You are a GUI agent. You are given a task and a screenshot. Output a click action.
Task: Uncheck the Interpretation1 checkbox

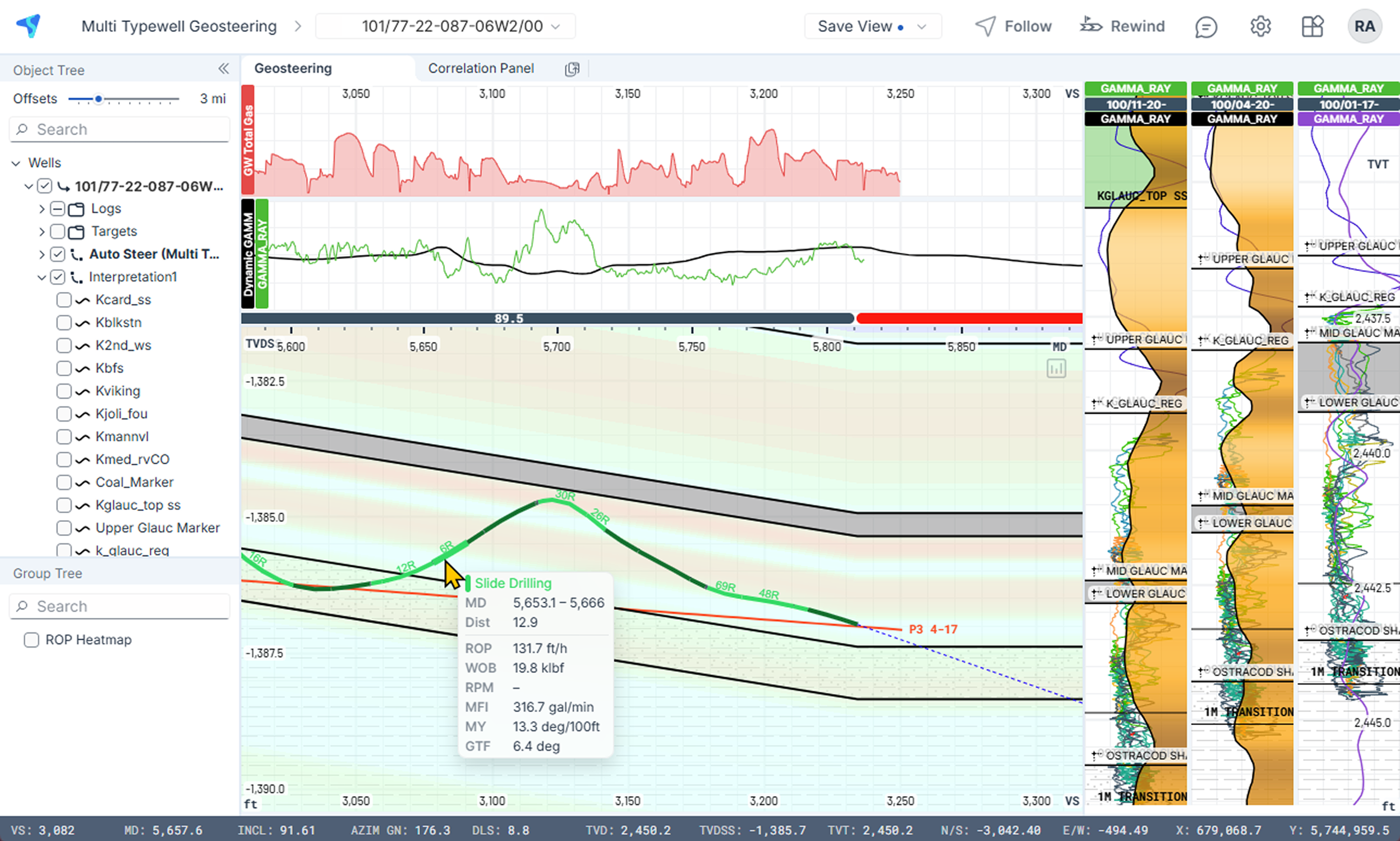(x=58, y=277)
